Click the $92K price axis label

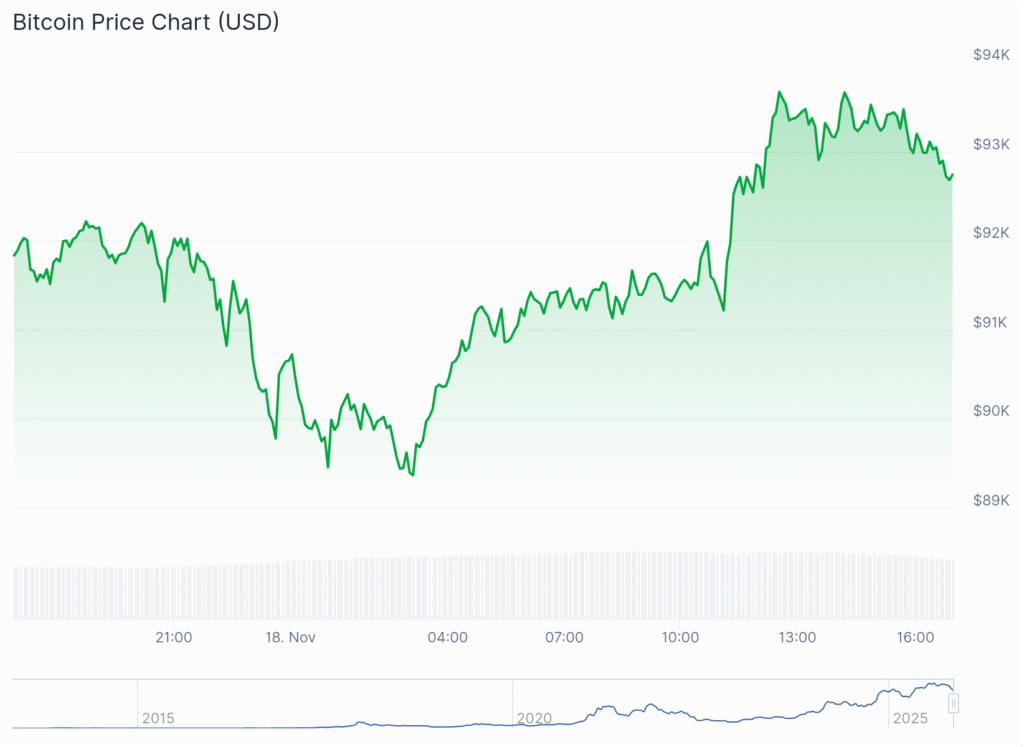990,233
